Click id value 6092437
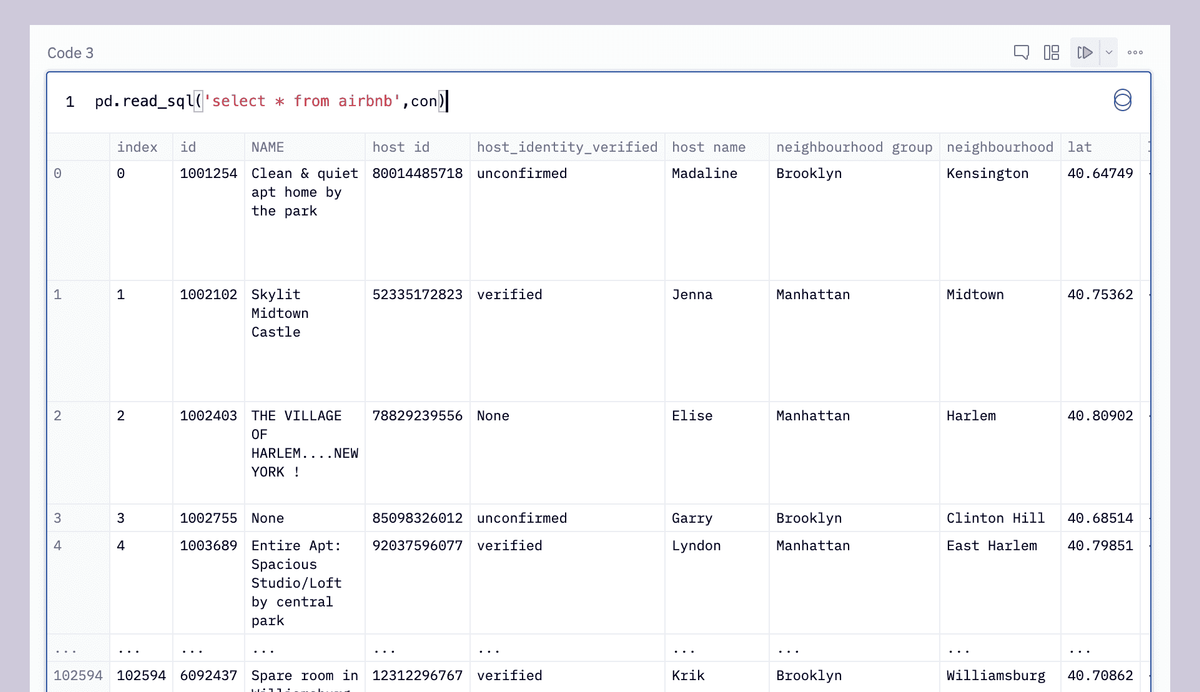This screenshot has height=692, width=1200. click(x=208, y=675)
